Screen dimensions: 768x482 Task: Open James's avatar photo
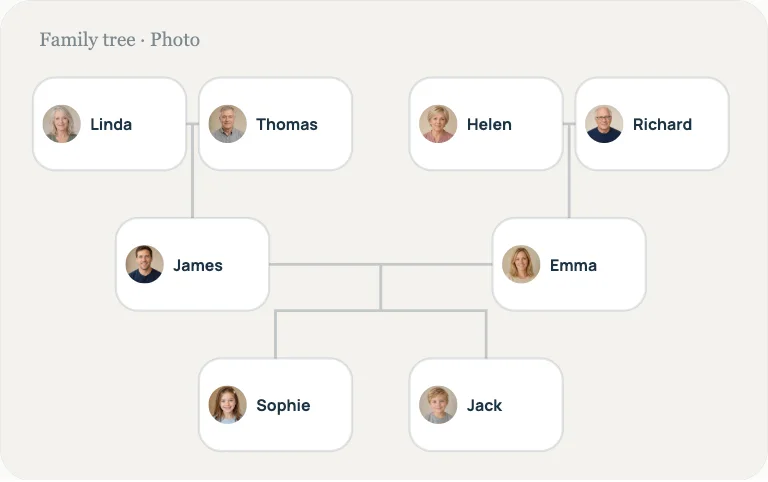[144, 265]
